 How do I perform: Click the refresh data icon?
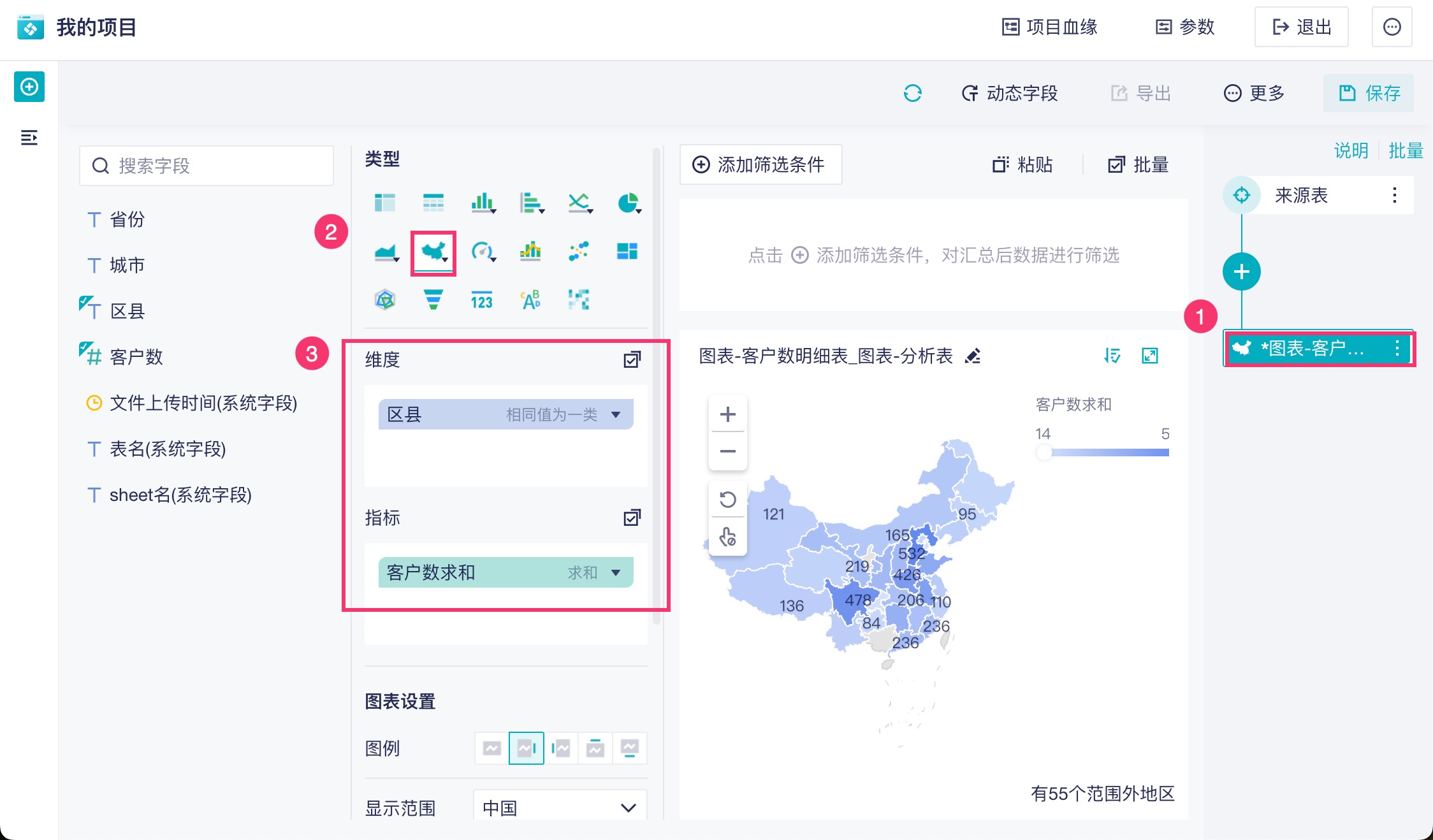click(x=912, y=93)
